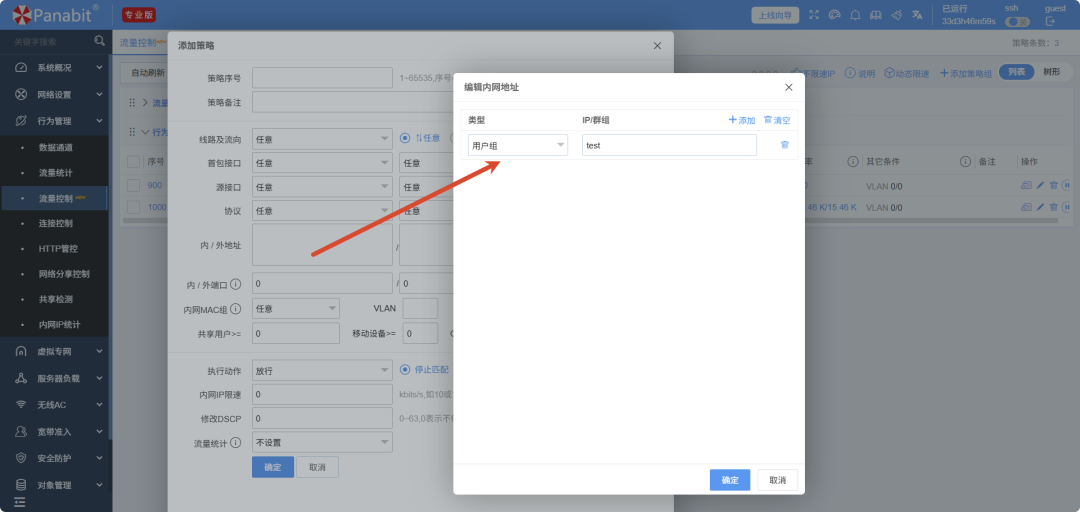
Task: Click the sidebar search magnifier icon
Action: coord(100,41)
